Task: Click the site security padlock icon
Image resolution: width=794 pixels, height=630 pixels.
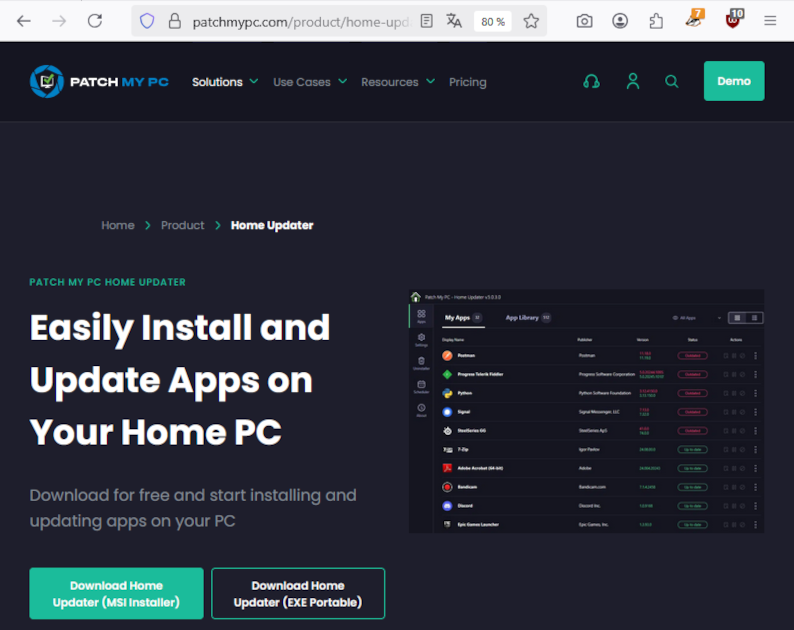Action: [175, 21]
